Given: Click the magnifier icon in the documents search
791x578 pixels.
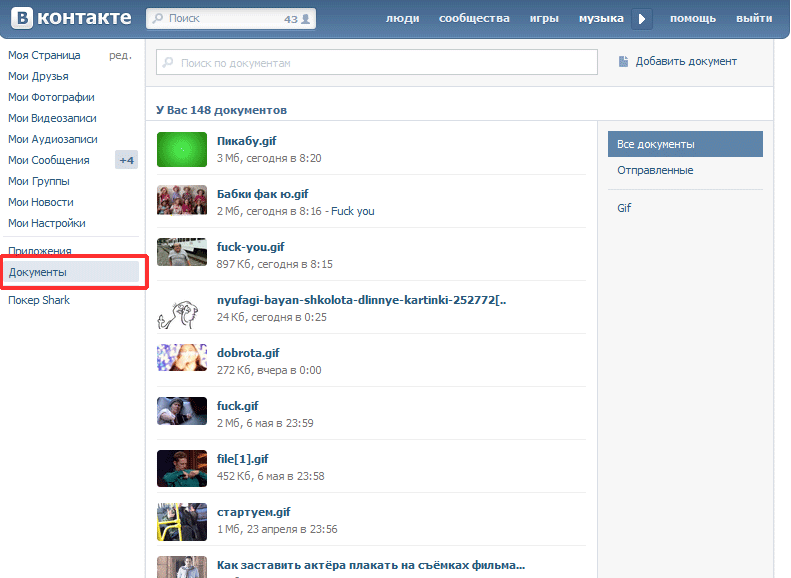Looking at the screenshot, I should coord(169,63).
